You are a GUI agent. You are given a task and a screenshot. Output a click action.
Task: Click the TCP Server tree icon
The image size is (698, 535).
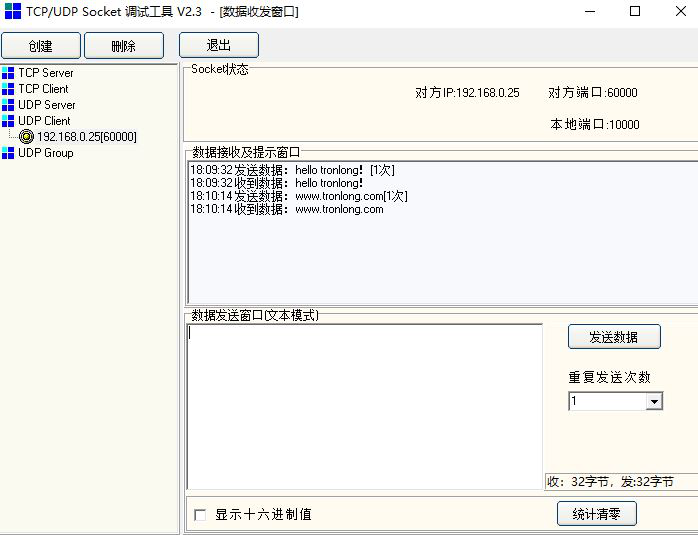click(x=8, y=73)
